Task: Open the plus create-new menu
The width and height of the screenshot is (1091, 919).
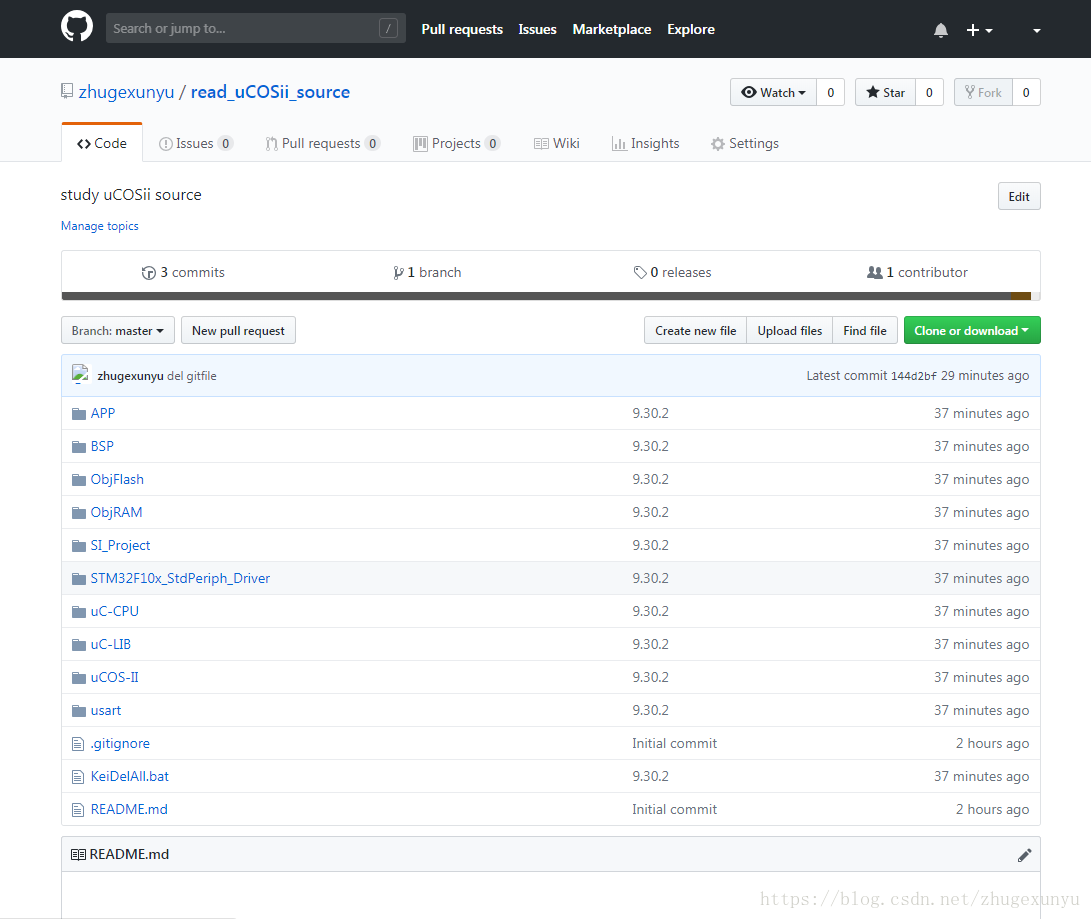Action: click(980, 30)
